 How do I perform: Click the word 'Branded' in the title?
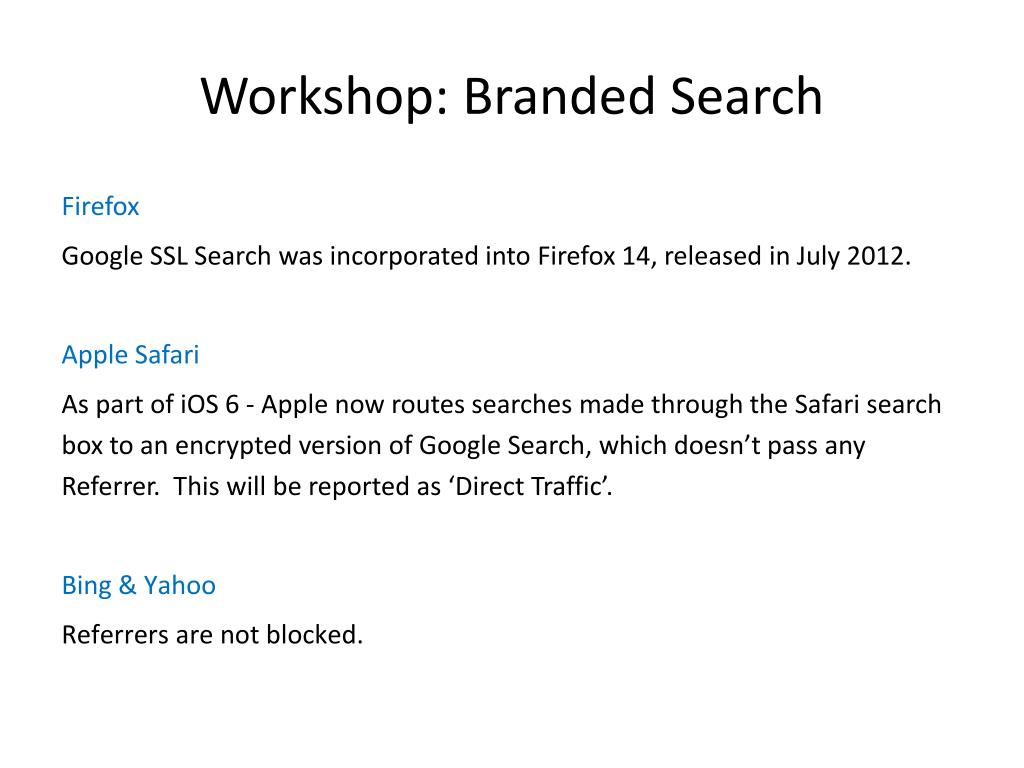(560, 97)
